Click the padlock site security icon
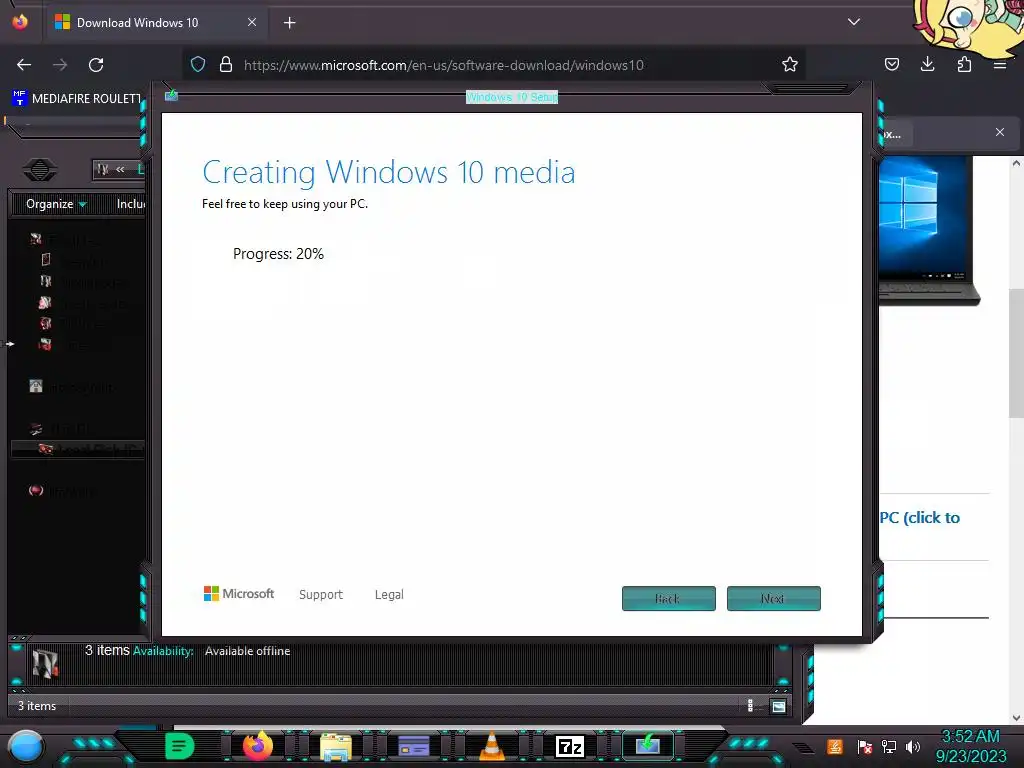 226,65
